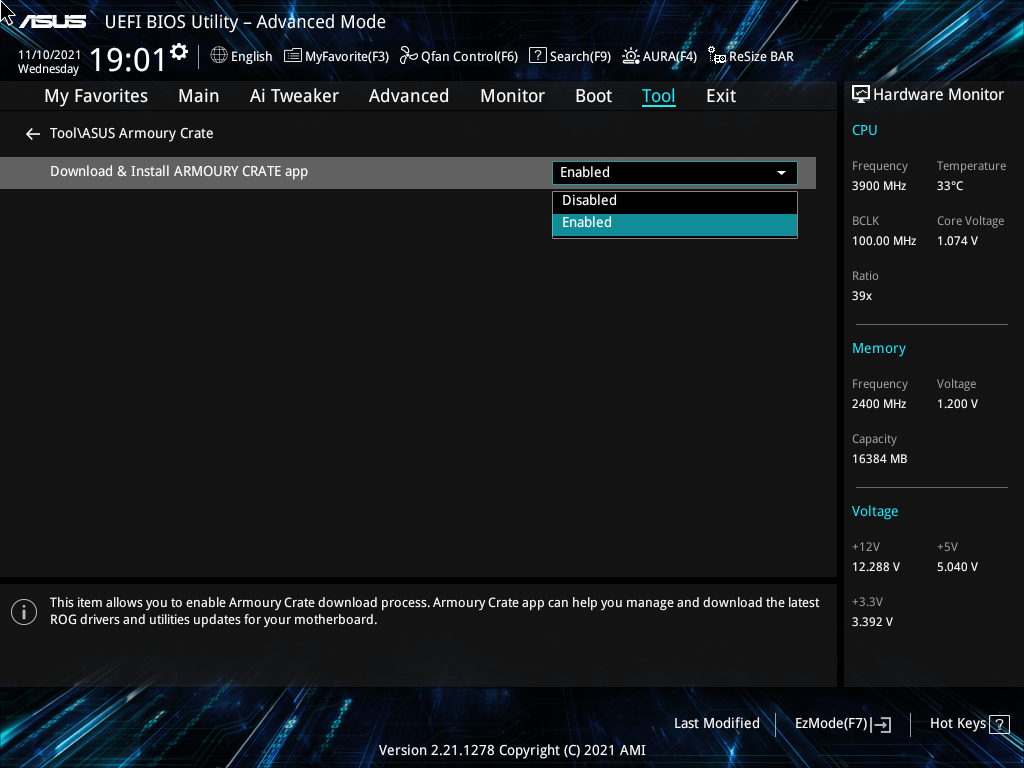Click the Hot Keys button
This screenshot has height=768, width=1024.
click(x=970, y=724)
